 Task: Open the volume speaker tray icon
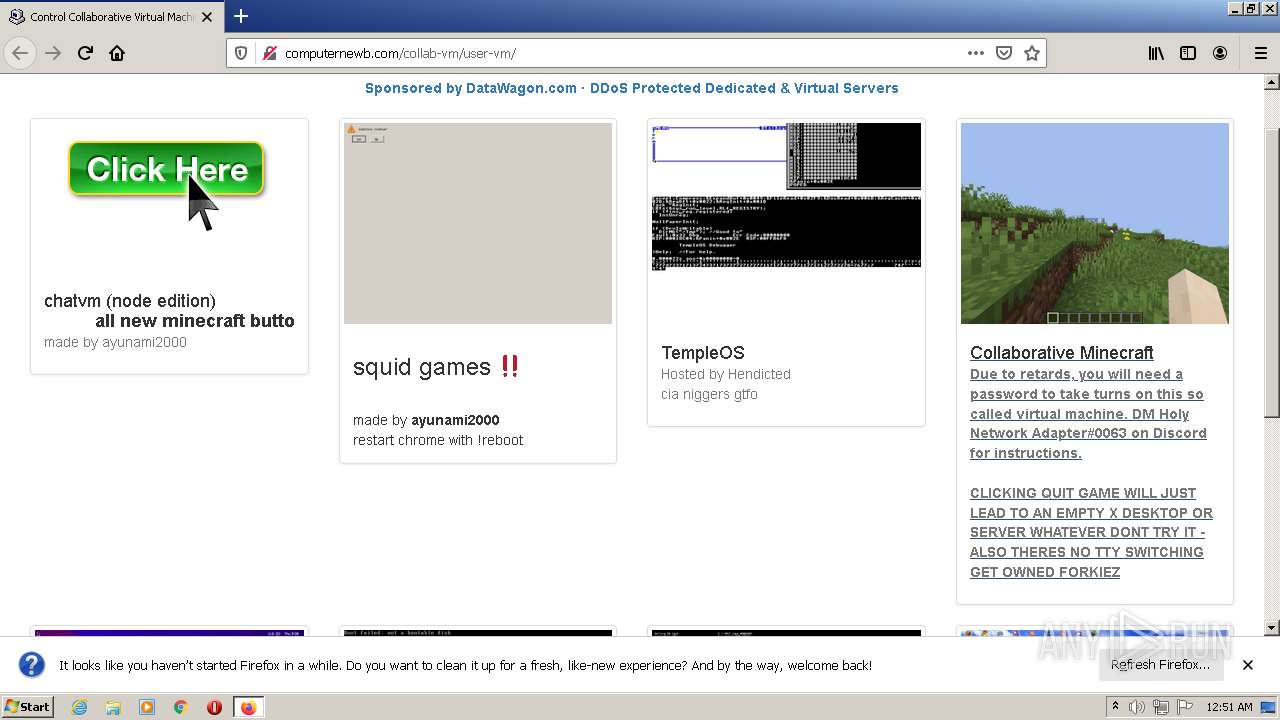click(x=1137, y=707)
